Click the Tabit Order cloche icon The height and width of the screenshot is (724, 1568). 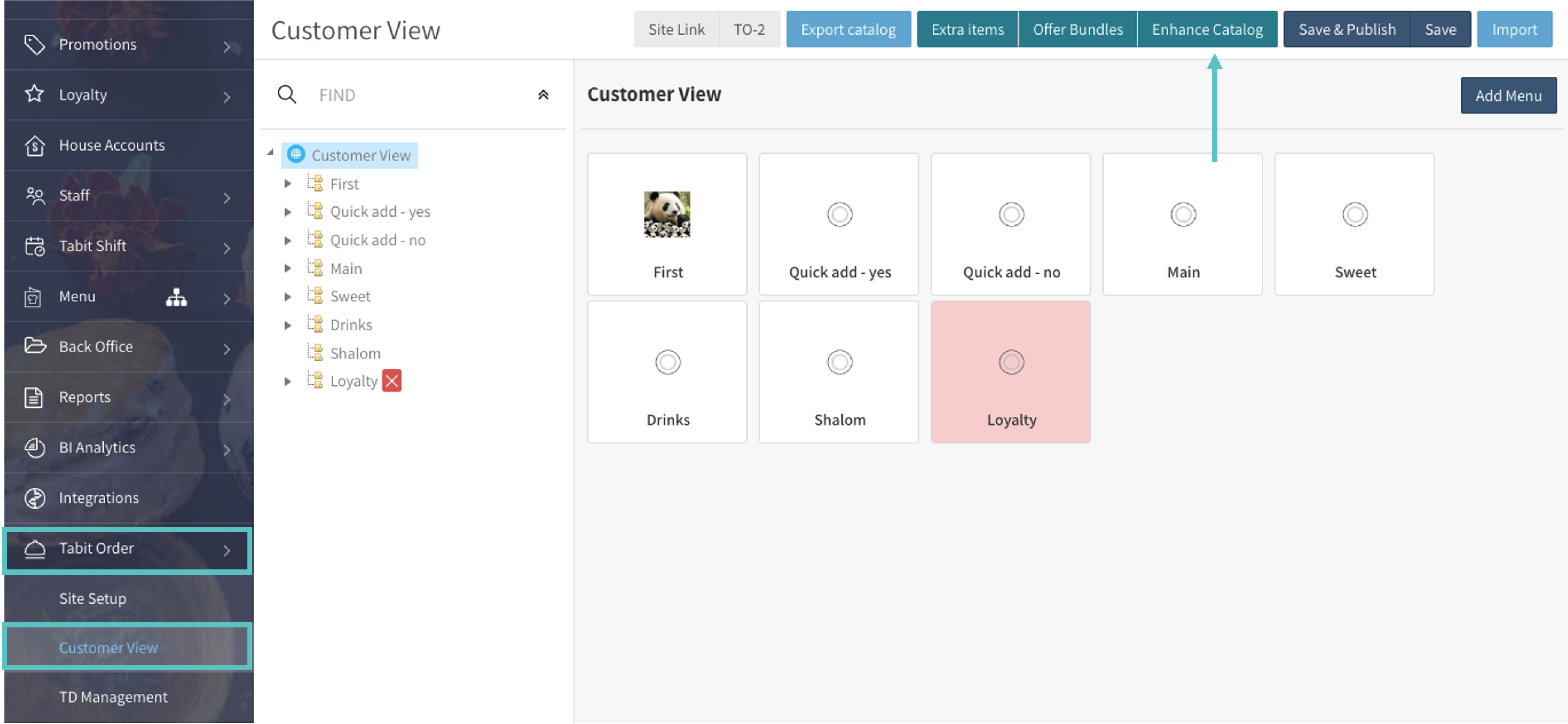(35, 549)
